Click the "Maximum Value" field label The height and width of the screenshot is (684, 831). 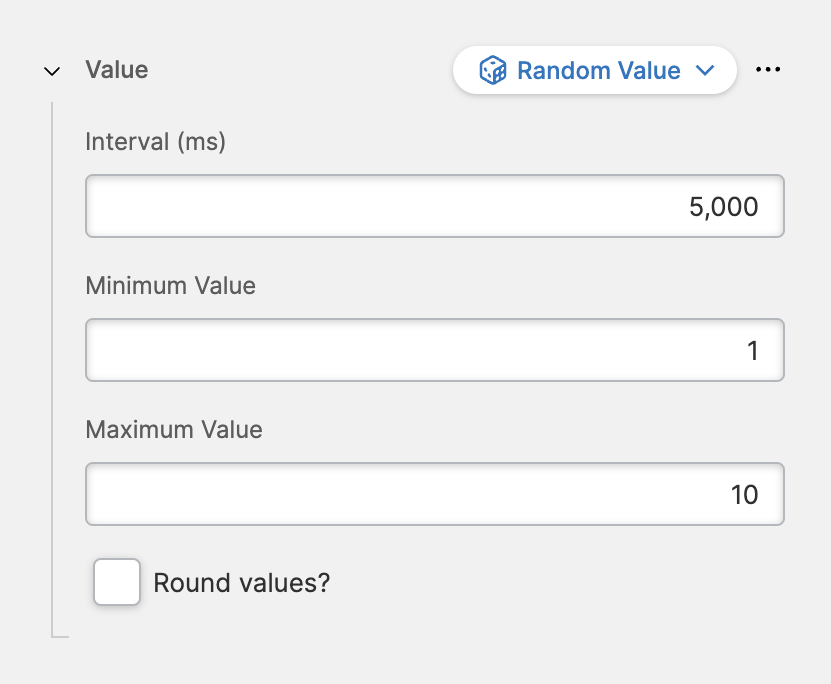174,430
